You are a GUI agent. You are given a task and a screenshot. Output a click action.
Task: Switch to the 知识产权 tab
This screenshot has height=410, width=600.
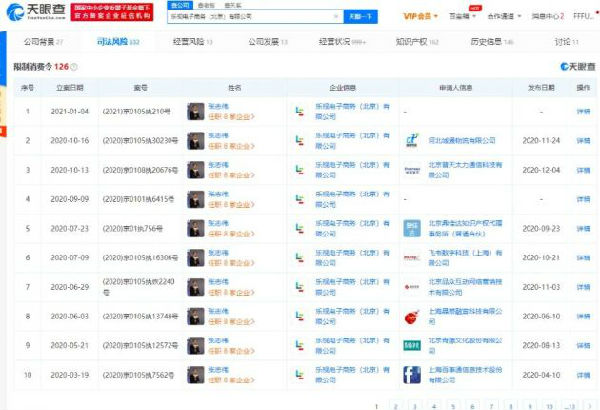[417, 42]
